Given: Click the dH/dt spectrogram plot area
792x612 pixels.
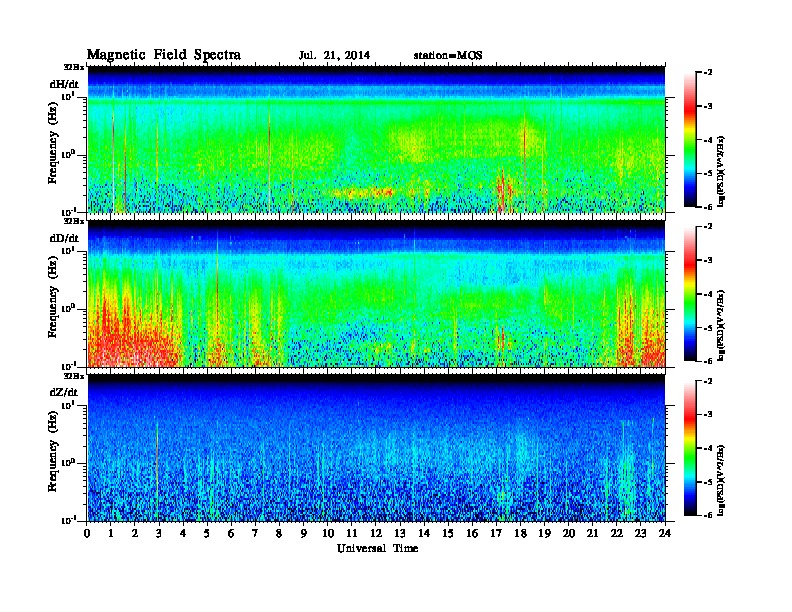Looking at the screenshot, I should (x=376, y=139).
